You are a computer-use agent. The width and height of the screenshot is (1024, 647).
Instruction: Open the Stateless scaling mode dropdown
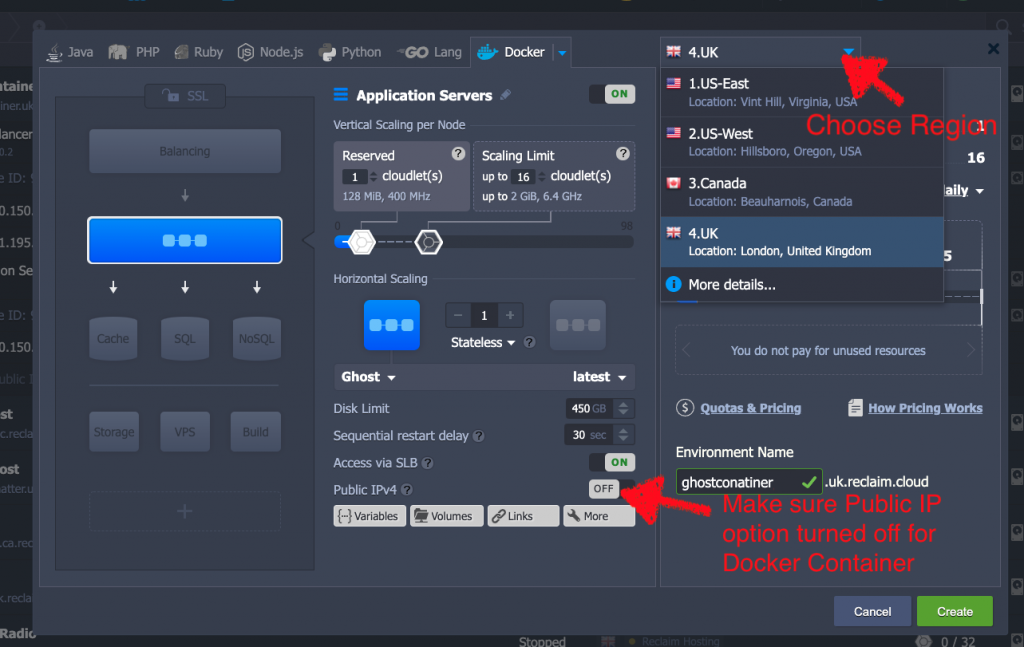point(483,343)
